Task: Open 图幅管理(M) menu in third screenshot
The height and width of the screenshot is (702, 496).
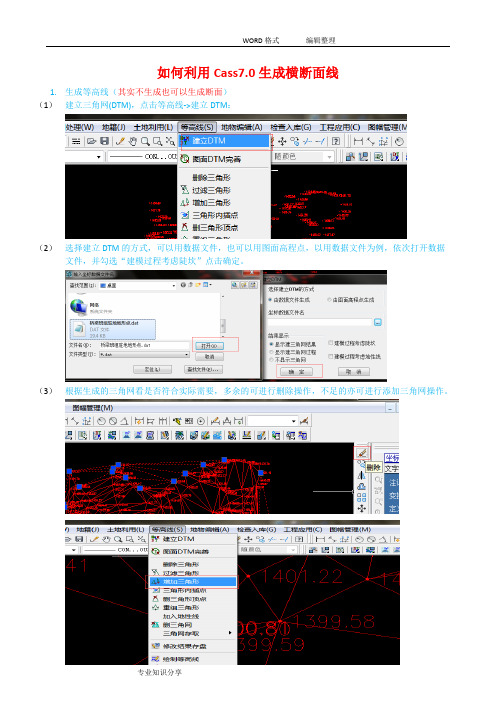Action: point(93,408)
